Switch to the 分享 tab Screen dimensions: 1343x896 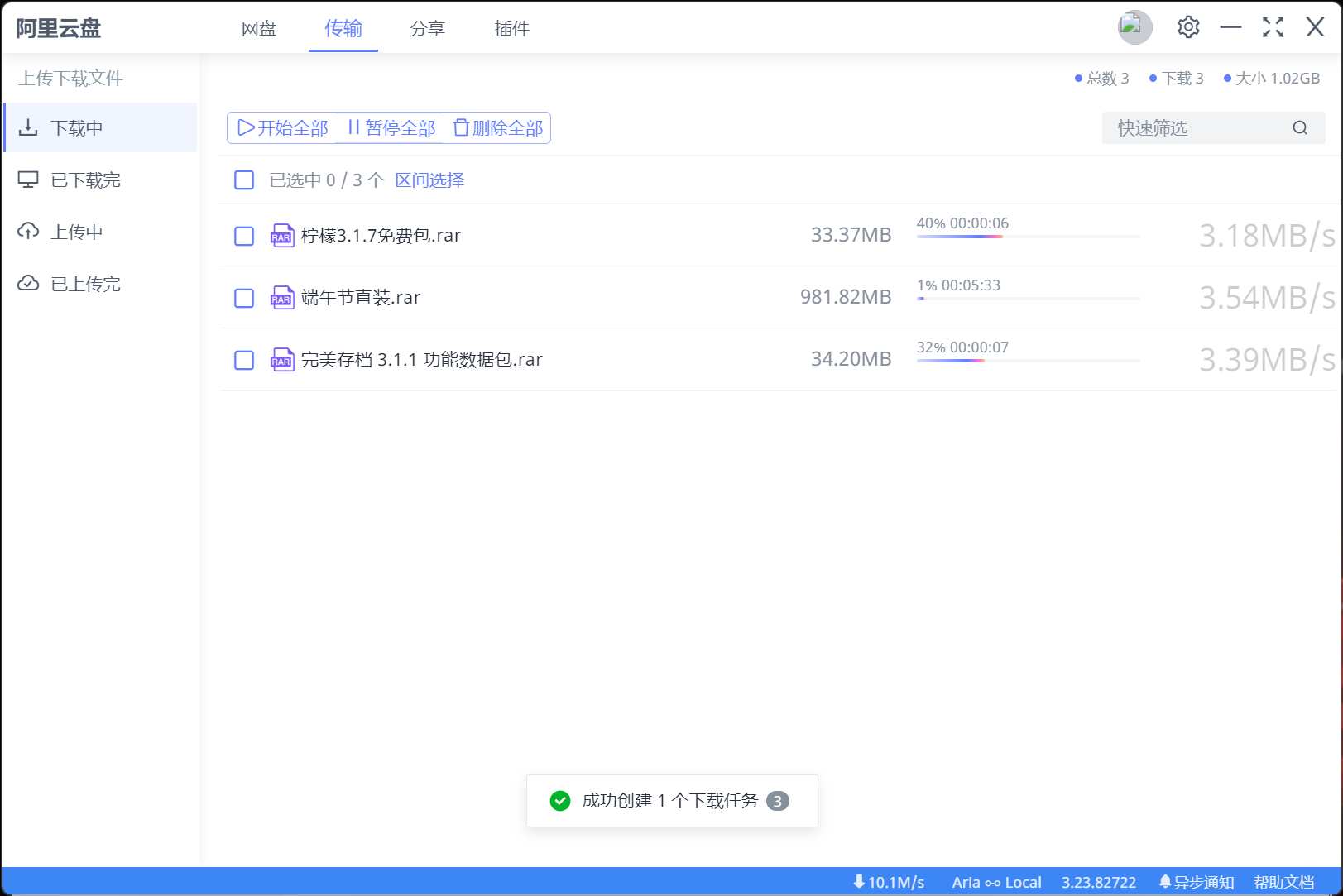(x=427, y=29)
